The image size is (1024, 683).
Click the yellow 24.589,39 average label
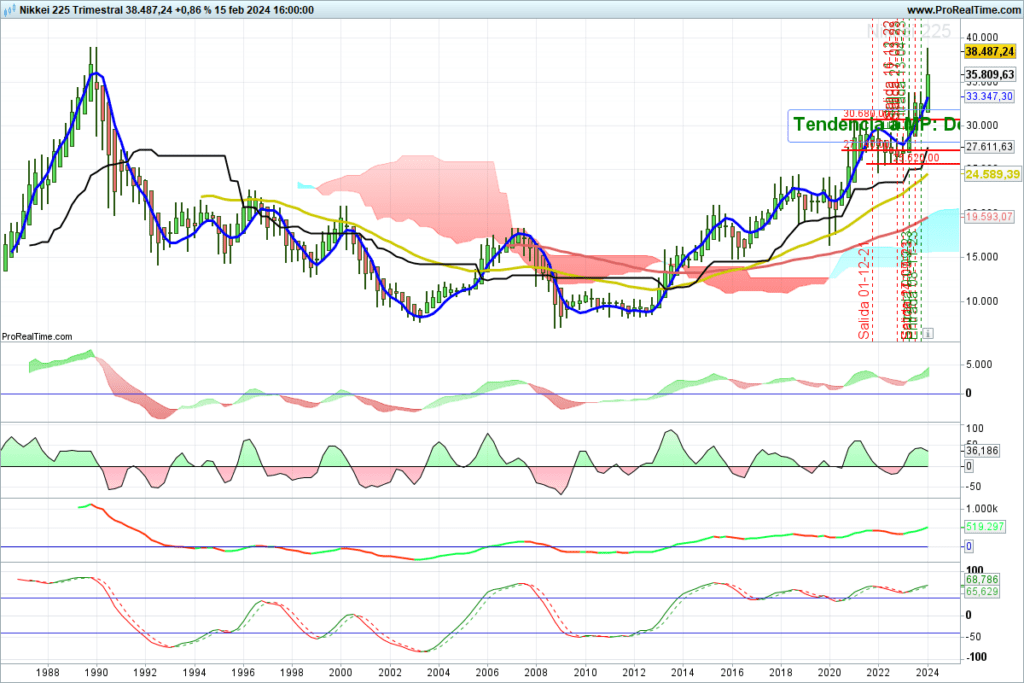coord(992,174)
